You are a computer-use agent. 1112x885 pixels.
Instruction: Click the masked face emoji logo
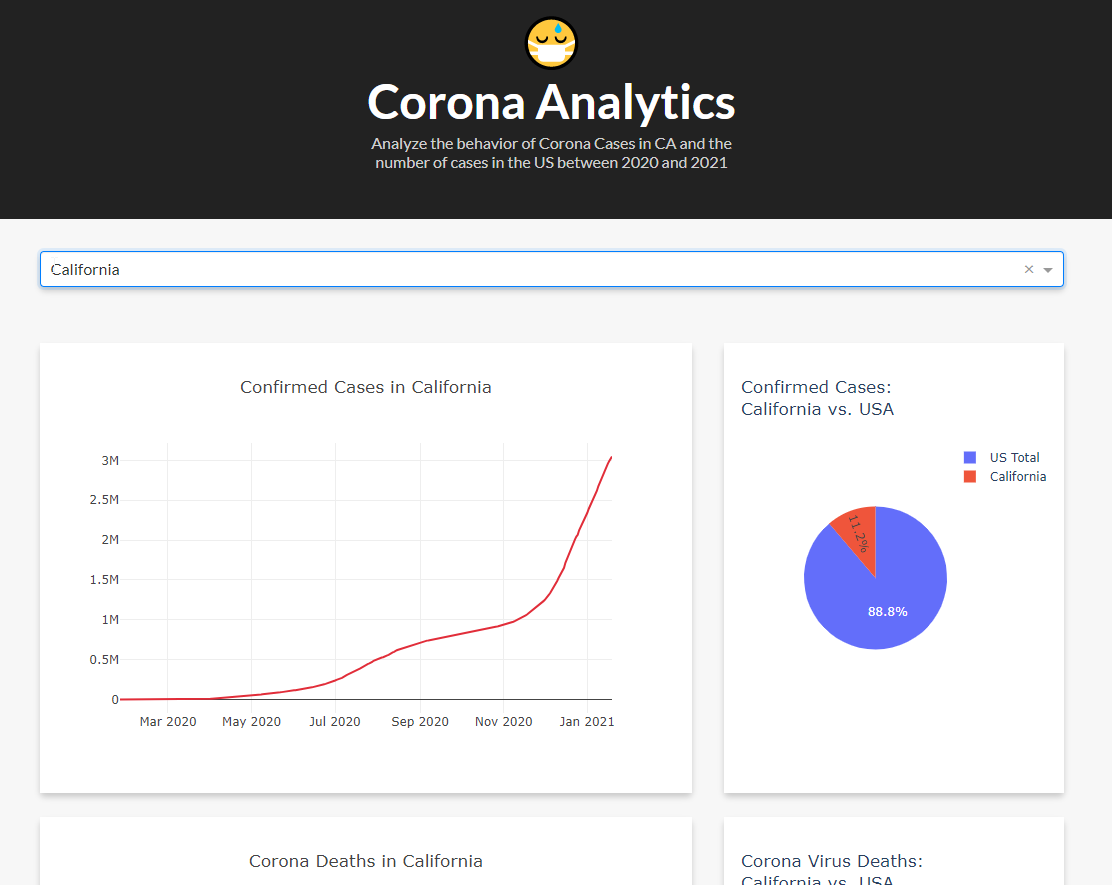tap(552, 44)
